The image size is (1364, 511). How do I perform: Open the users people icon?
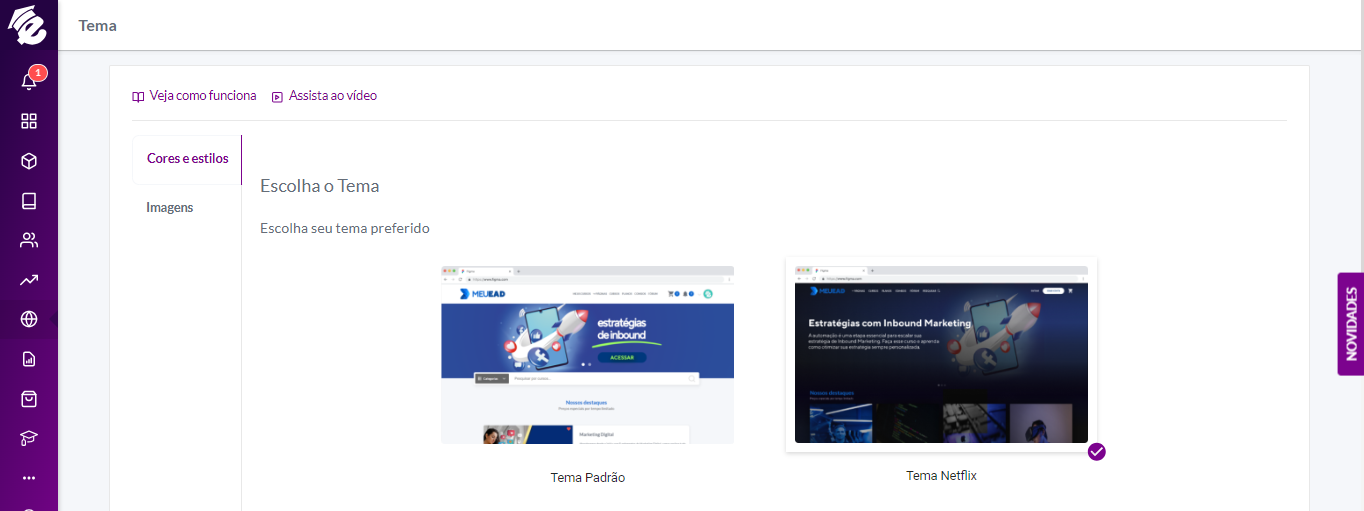click(x=29, y=240)
